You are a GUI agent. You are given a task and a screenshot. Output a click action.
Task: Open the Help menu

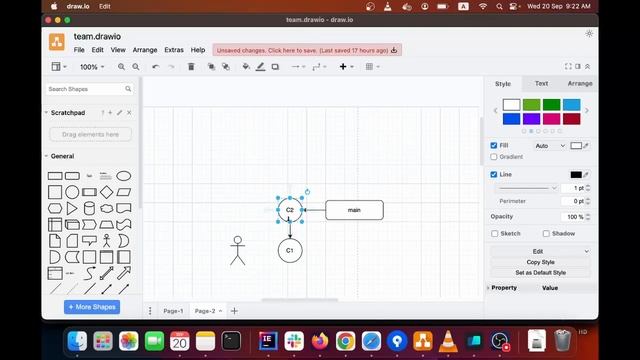point(198,50)
